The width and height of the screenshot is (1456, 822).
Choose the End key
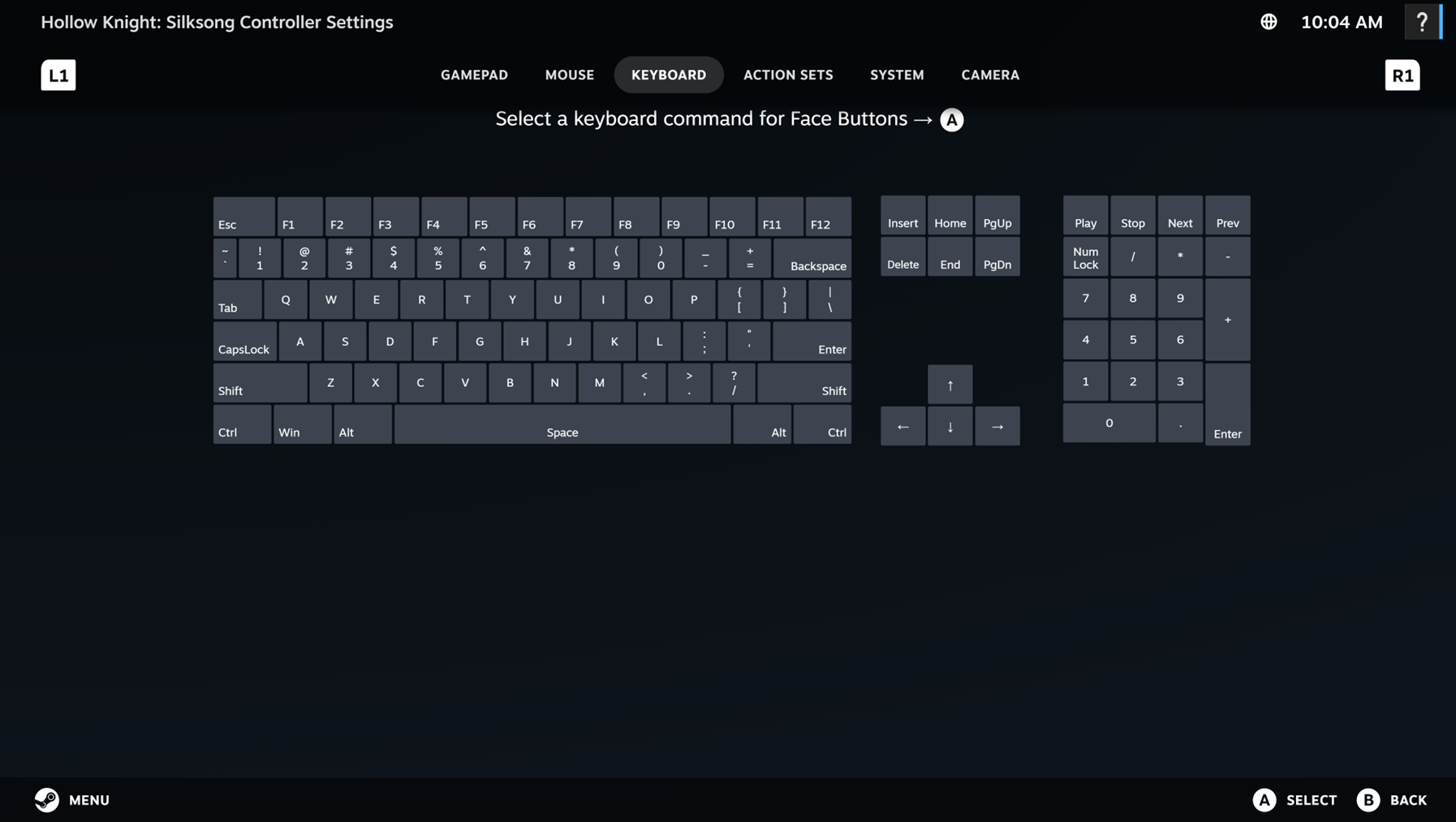pyautogui.click(x=950, y=257)
